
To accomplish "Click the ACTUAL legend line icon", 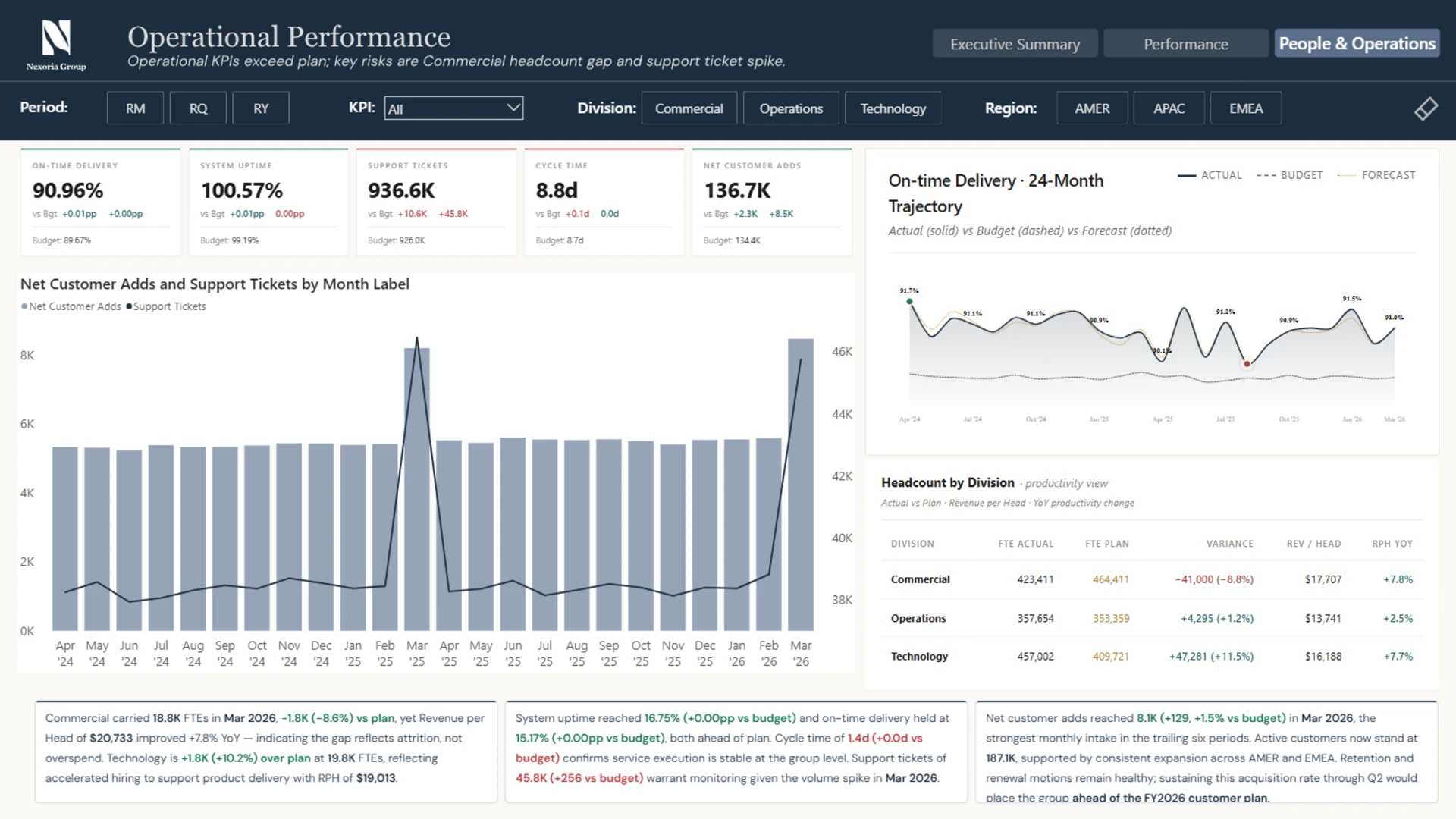I will click(1187, 175).
